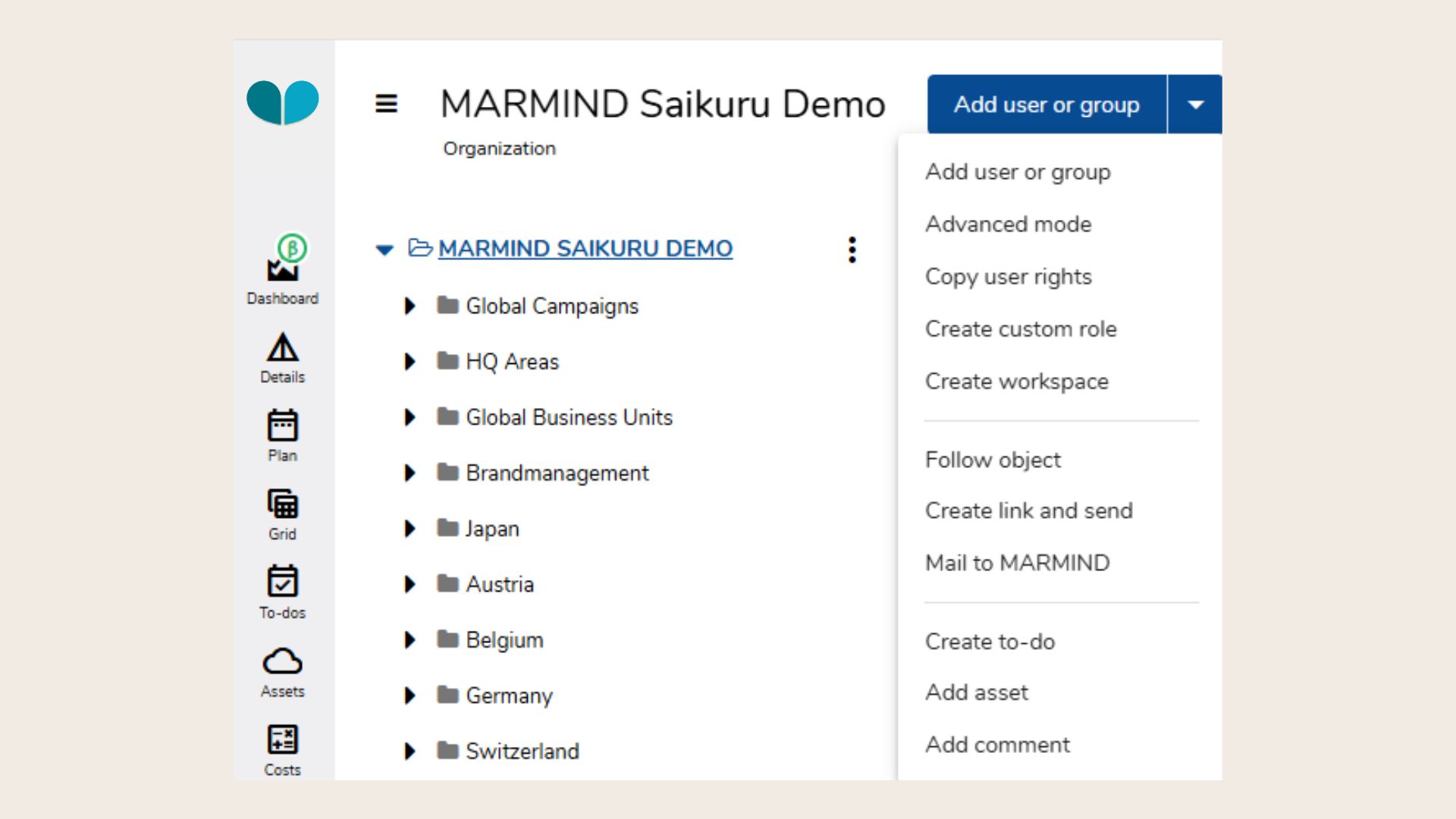Select the Switzerland folder item
This screenshot has height=819, width=1456.
pyautogui.click(x=522, y=752)
